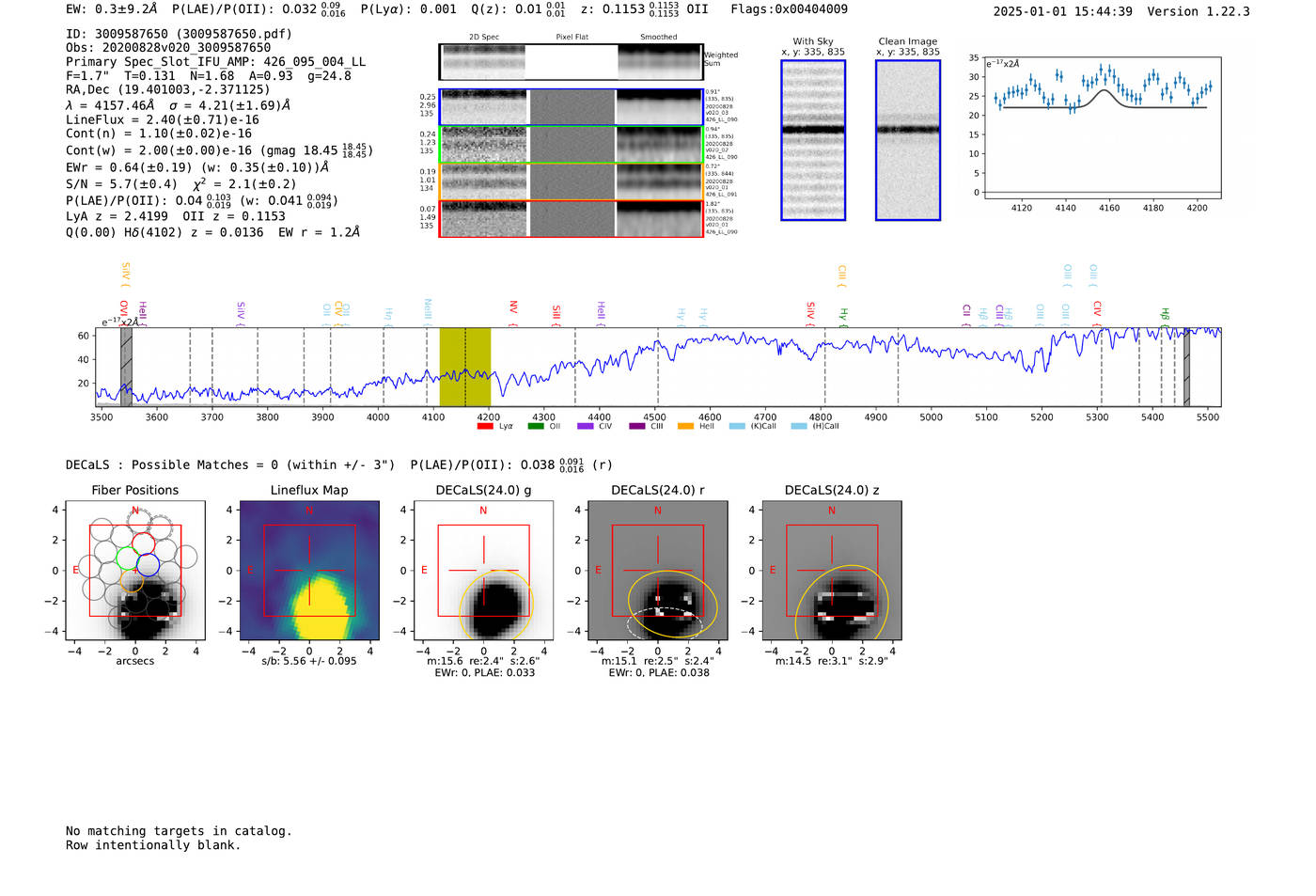1316x896 pixels.
Task: Click the m:14.5 re:3.1" caption under z image
Action: tap(831, 661)
